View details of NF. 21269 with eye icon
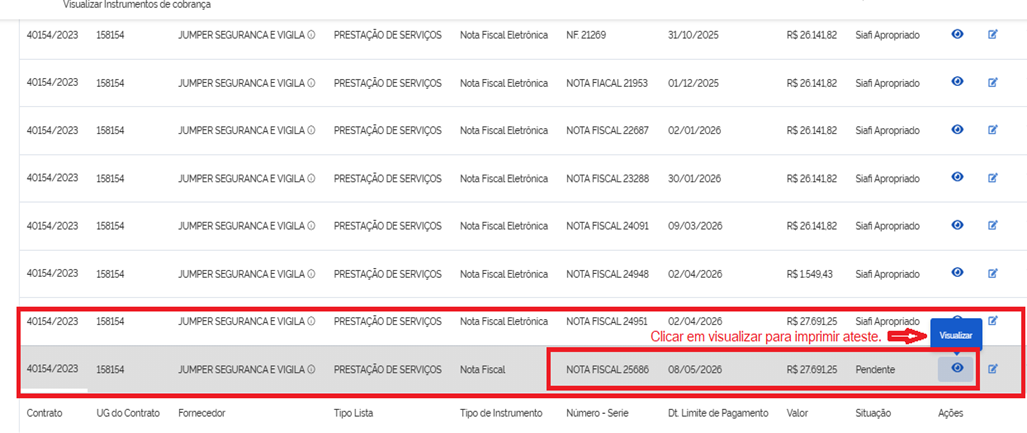This screenshot has height=433, width=1027. click(957, 35)
